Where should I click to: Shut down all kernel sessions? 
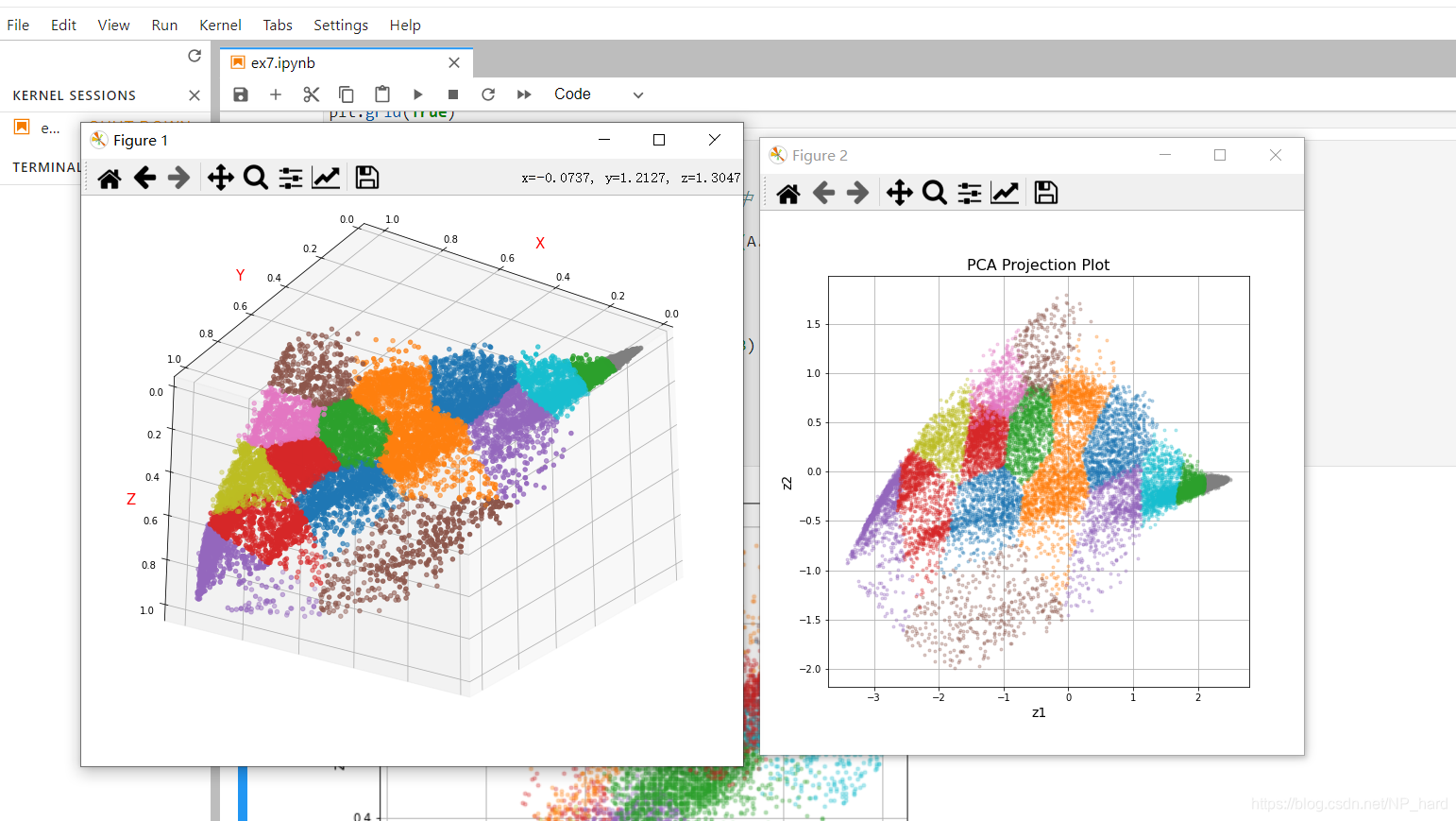click(195, 95)
